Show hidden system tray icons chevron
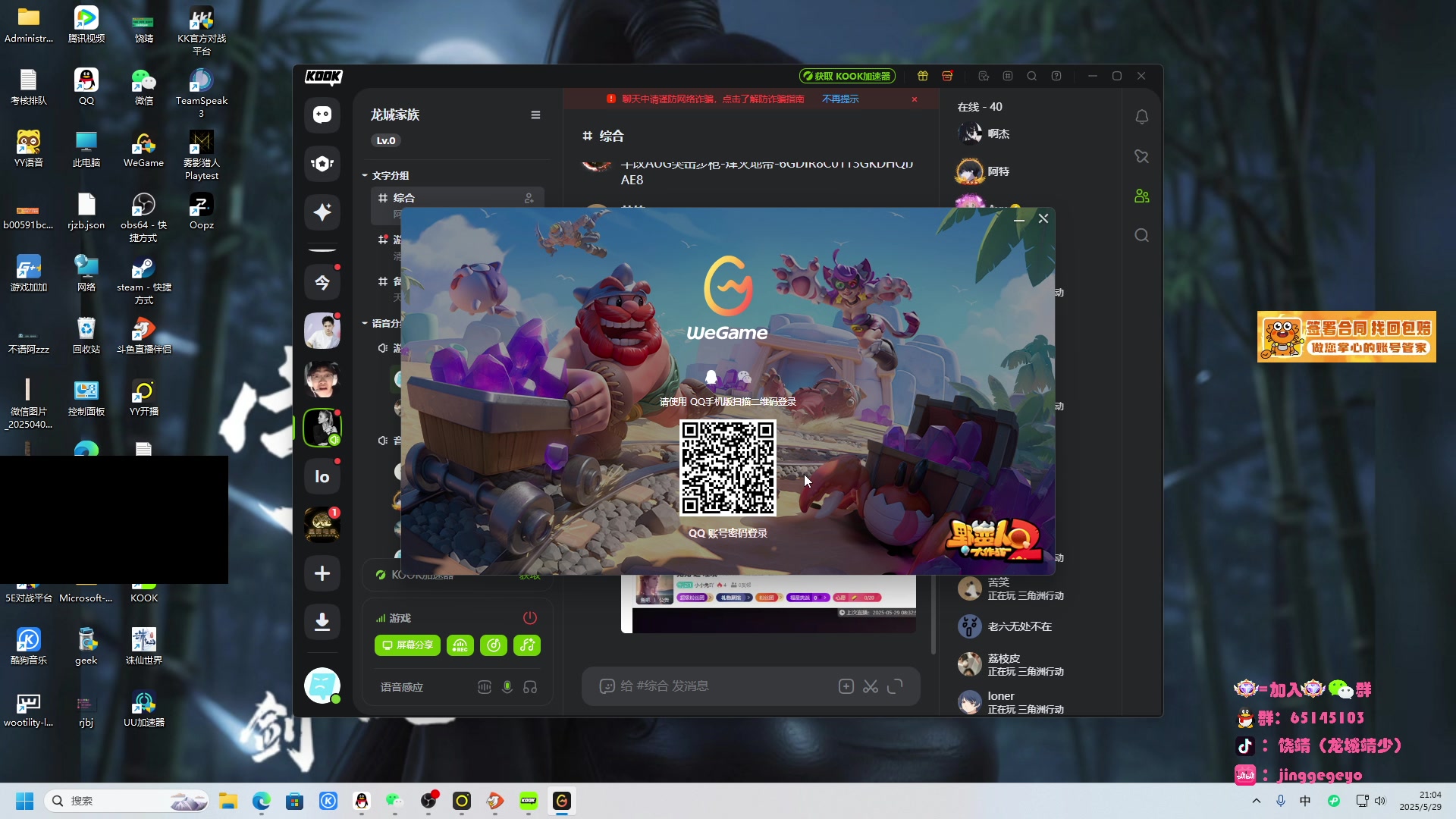 pyautogui.click(x=1257, y=801)
